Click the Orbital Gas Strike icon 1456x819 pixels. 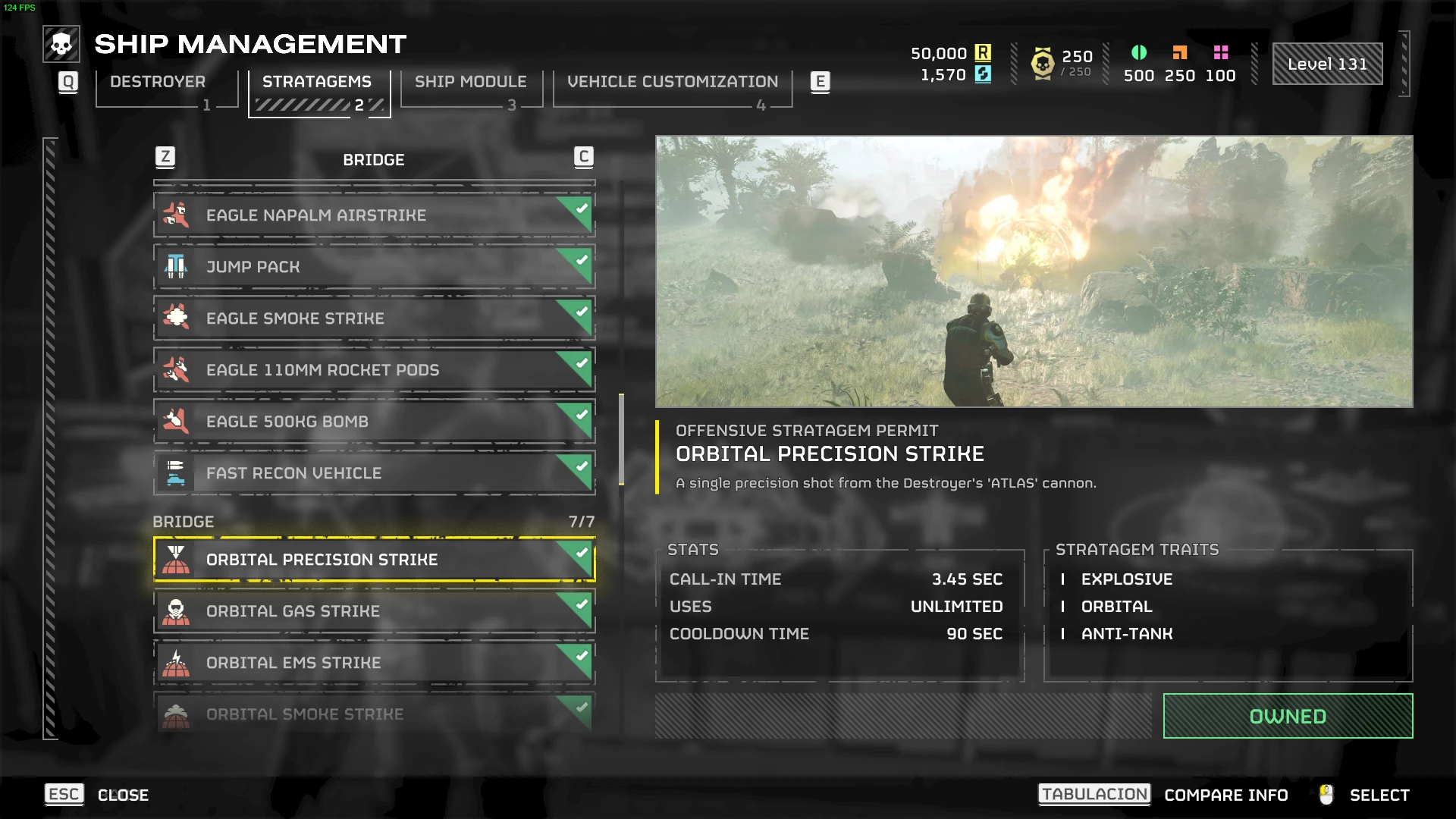point(176,611)
